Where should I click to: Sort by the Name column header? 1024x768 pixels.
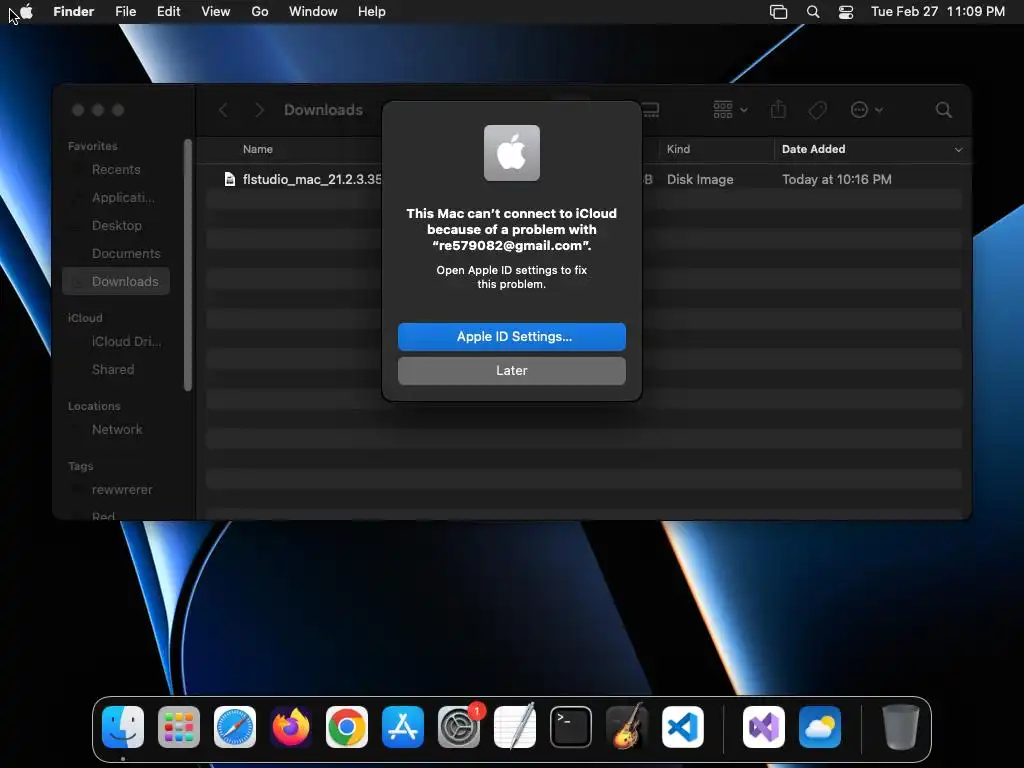click(258, 150)
